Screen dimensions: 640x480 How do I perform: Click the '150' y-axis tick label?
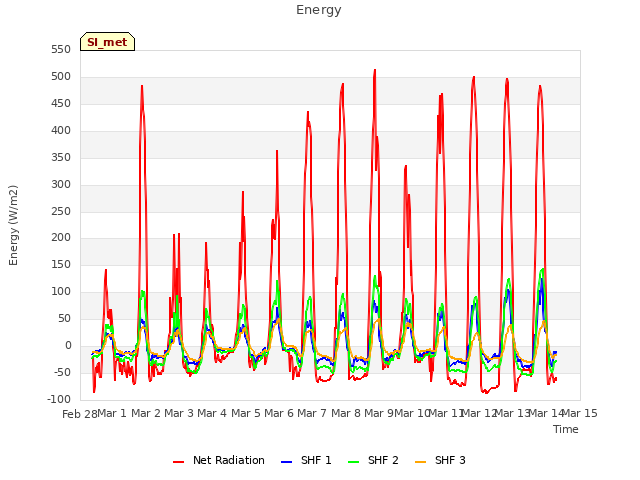pos(61,264)
